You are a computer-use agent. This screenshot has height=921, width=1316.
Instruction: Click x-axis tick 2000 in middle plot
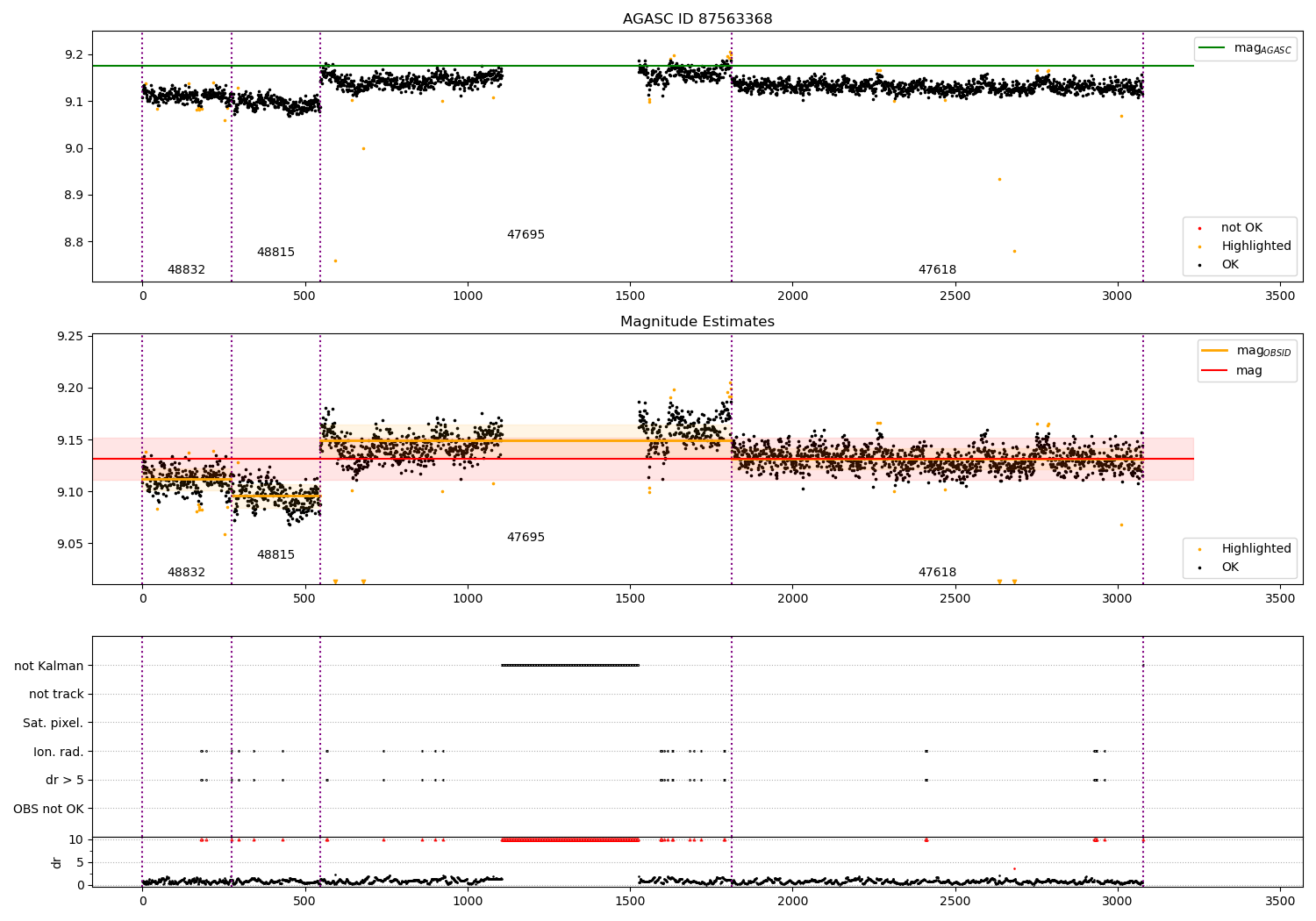tap(793, 599)
